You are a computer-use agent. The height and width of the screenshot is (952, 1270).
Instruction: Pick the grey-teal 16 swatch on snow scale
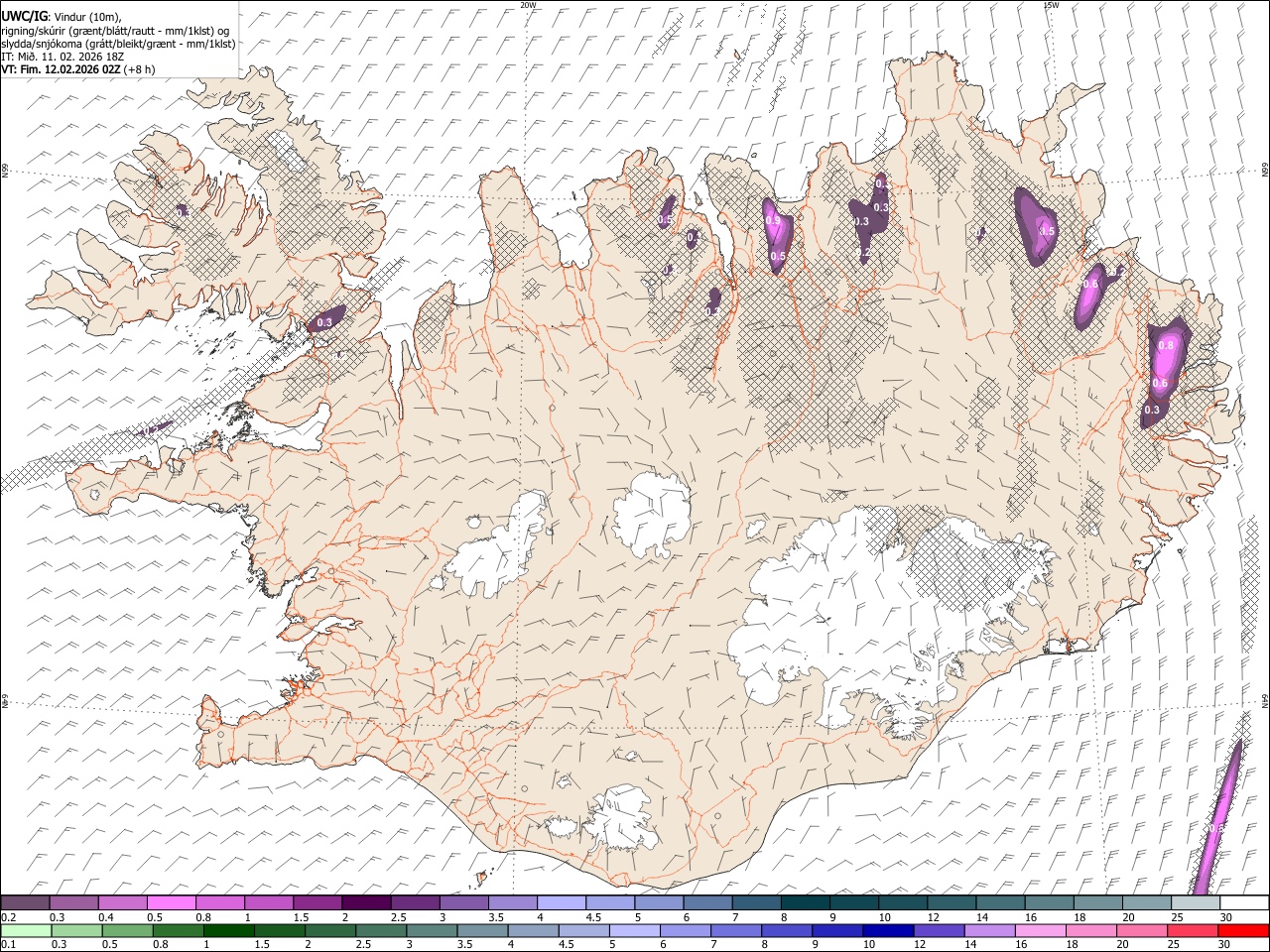[x=1049, y=902]
